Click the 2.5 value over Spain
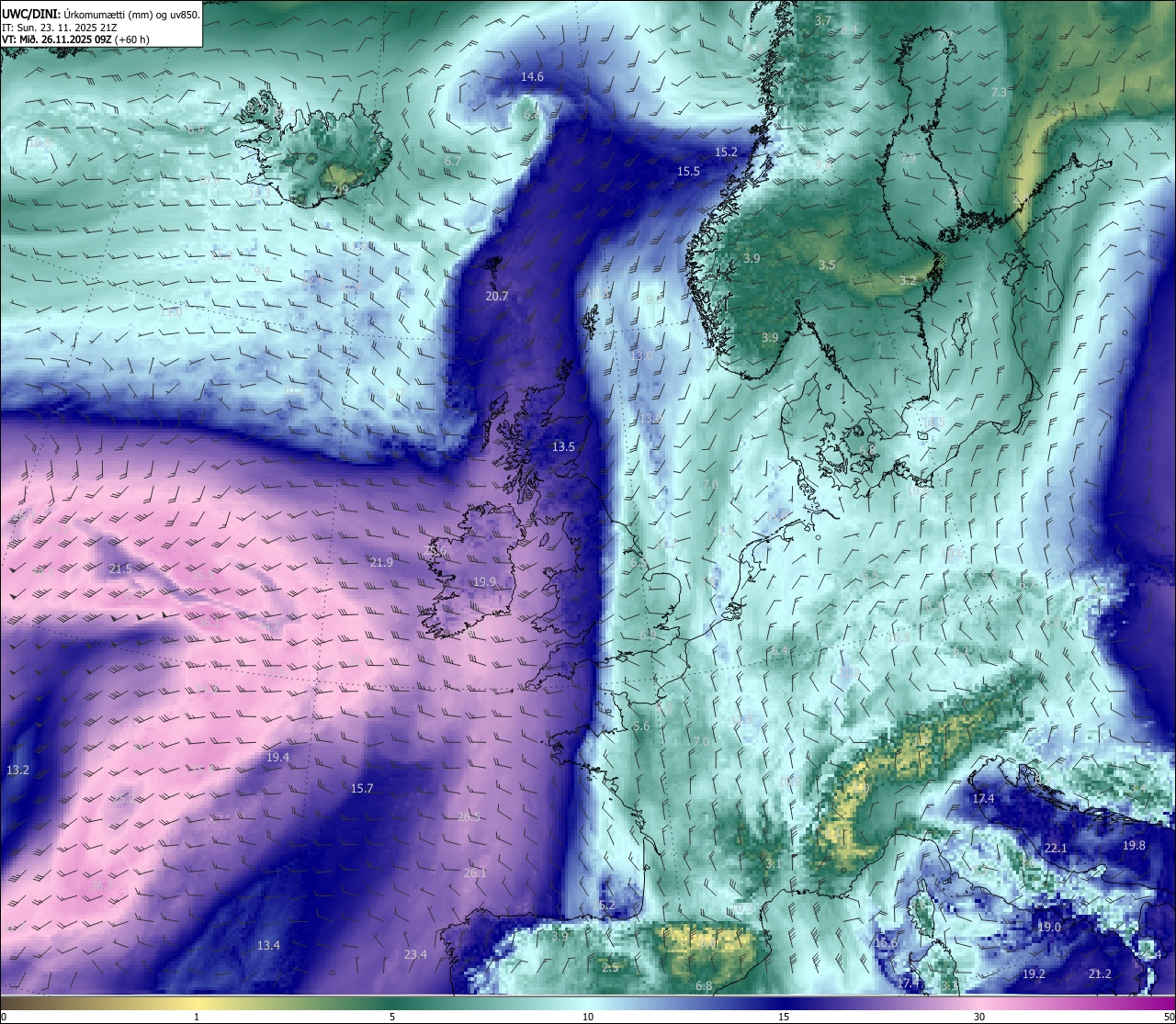Image resolution: width=1176 pixels, height=1024 pixels. tap(610, 966)
